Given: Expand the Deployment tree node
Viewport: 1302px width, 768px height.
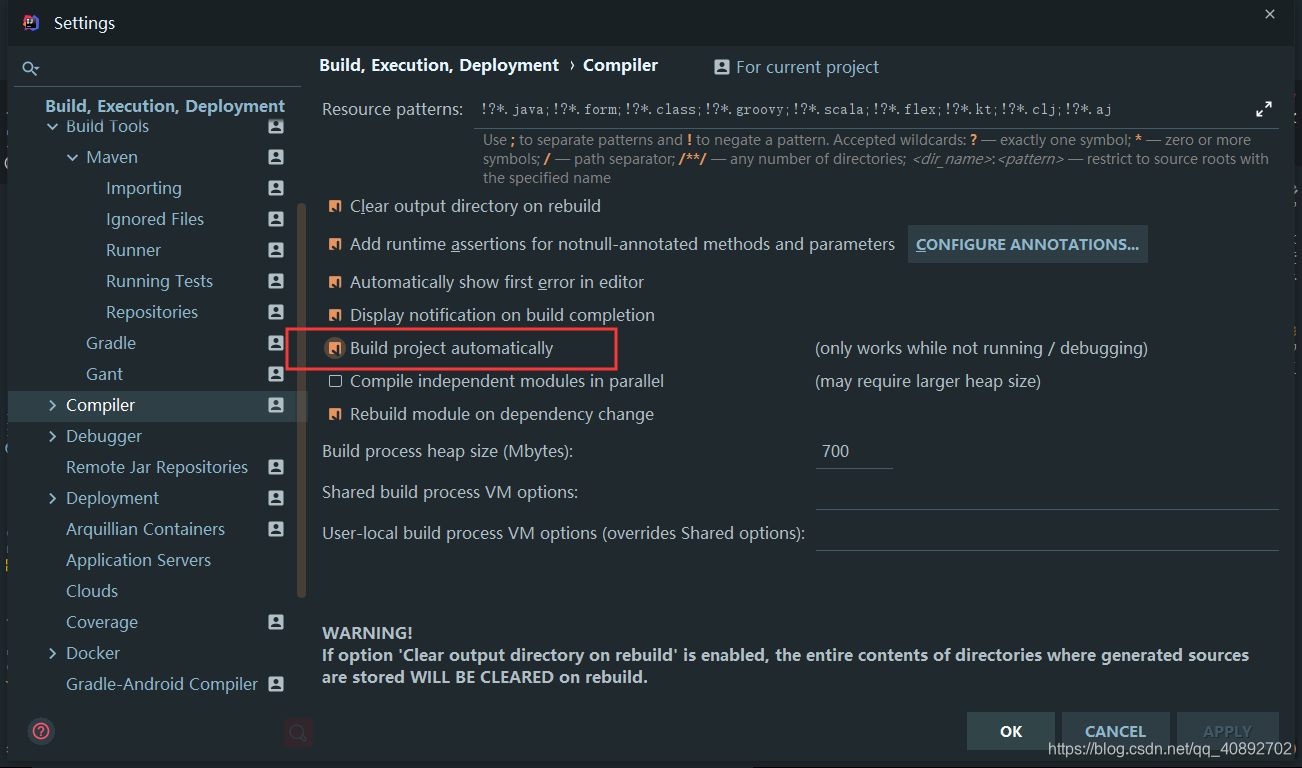Looking at the screenshot, I should (53, 498).
